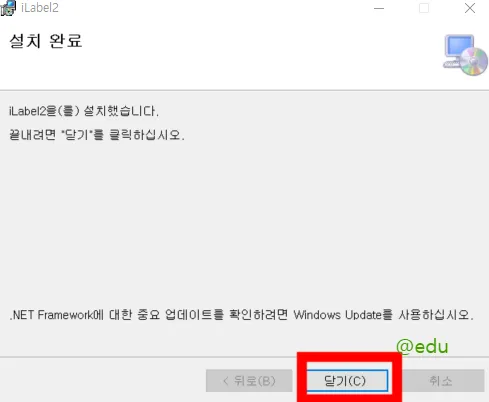Click the iLabel2 installer icon in title bar
The width and height of the screenshot is (489, 402).
pyautogui.click(x=8, y=8)
